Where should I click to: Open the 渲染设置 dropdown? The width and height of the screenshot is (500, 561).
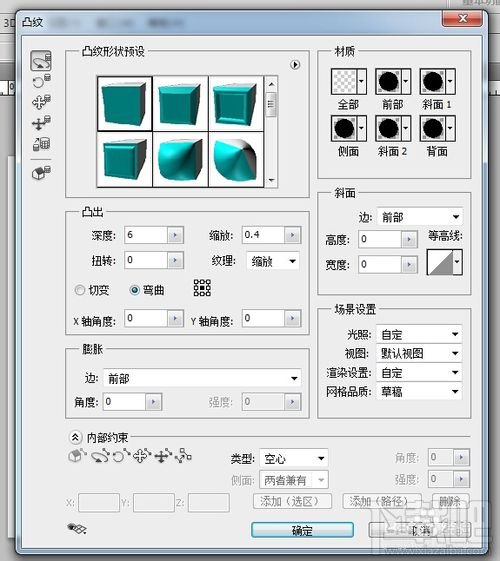pos(419,373)
